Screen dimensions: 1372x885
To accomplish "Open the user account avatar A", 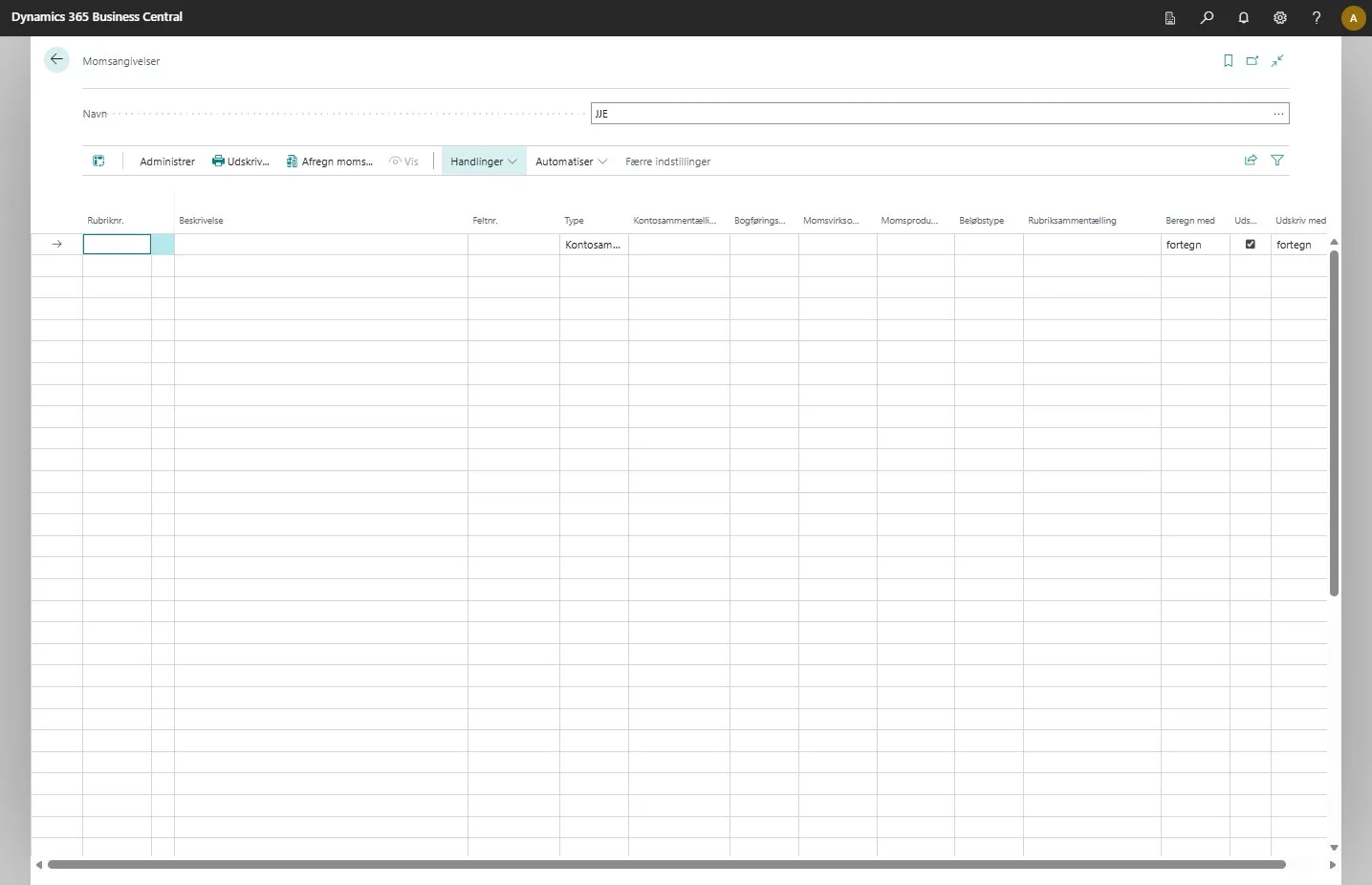I will tap(1353, 18).
